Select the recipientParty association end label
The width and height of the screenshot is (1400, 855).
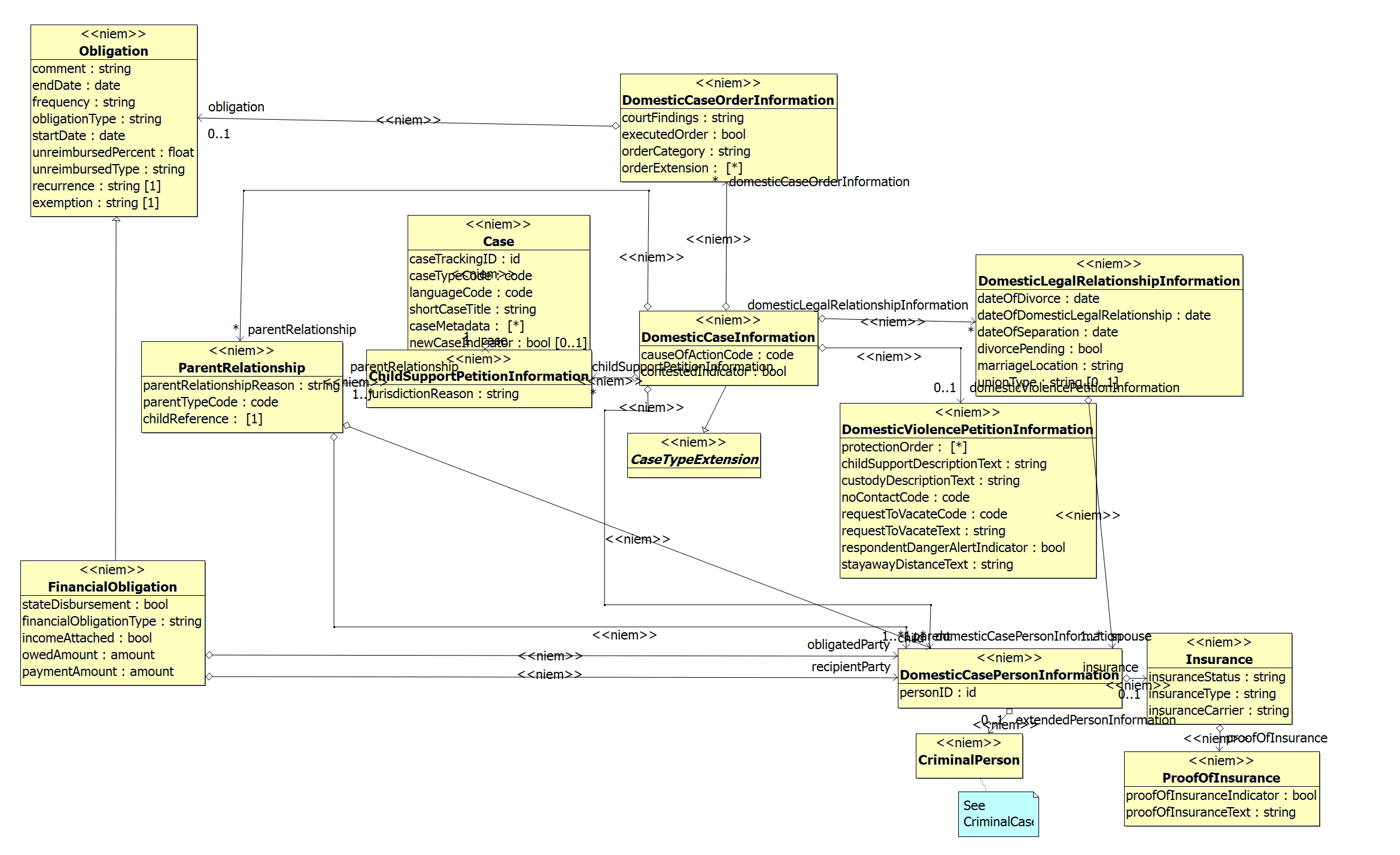[850, 666]
